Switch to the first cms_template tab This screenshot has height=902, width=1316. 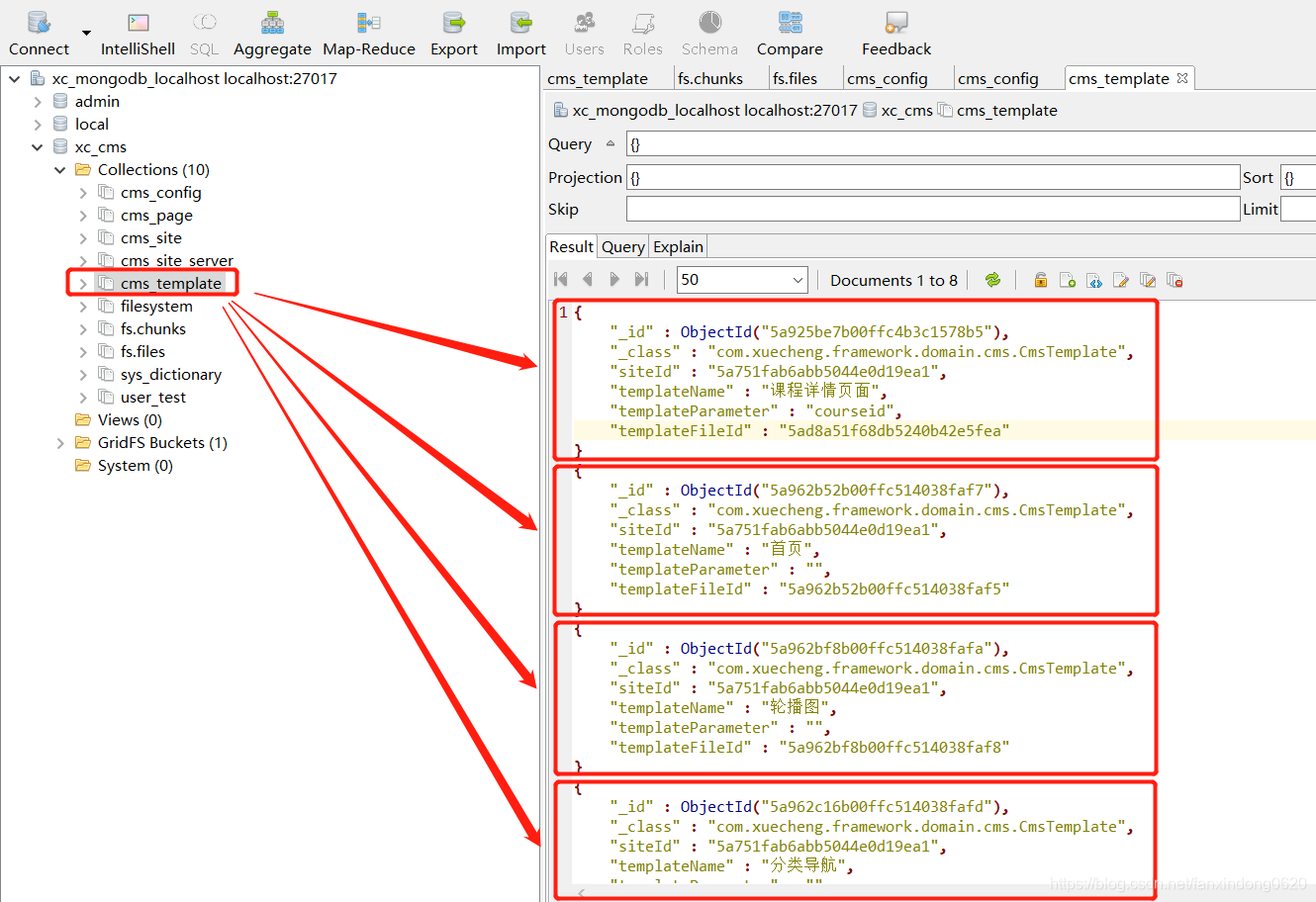click(598, 78)
